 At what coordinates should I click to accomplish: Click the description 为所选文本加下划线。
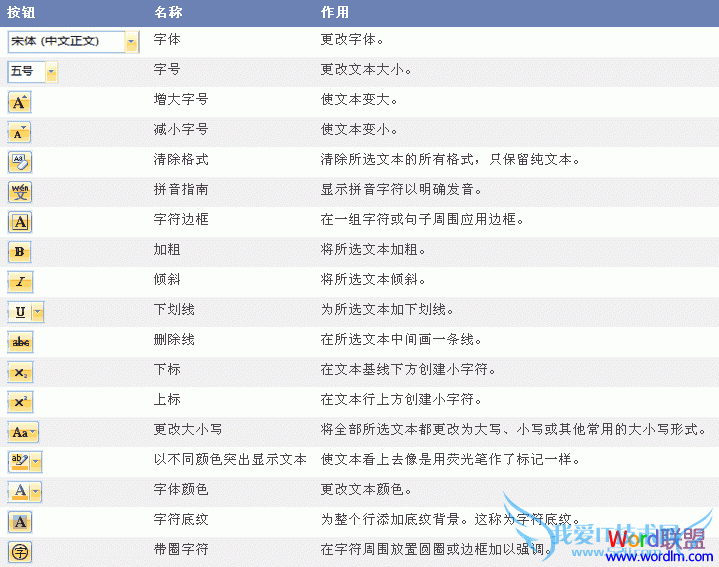[387, 309]
